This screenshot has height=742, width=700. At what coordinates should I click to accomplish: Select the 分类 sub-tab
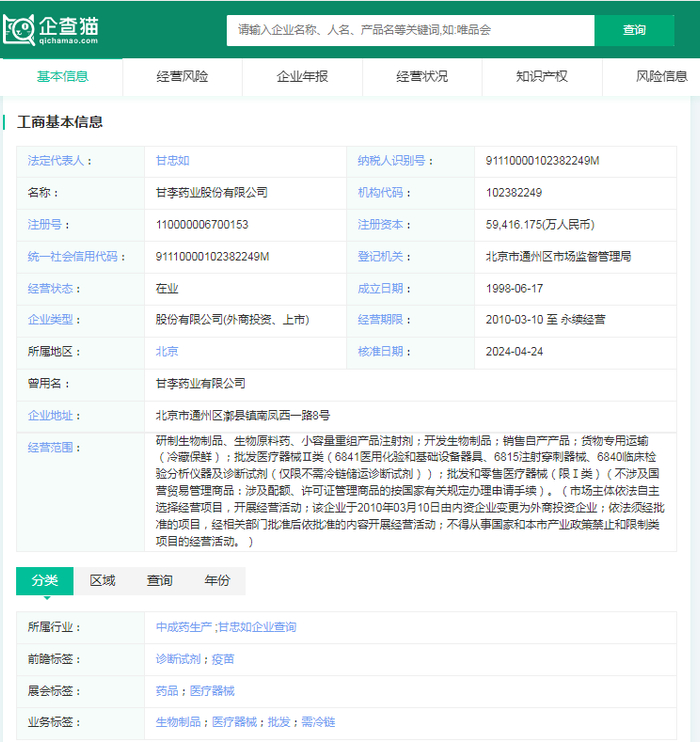[x=44, y=581]
